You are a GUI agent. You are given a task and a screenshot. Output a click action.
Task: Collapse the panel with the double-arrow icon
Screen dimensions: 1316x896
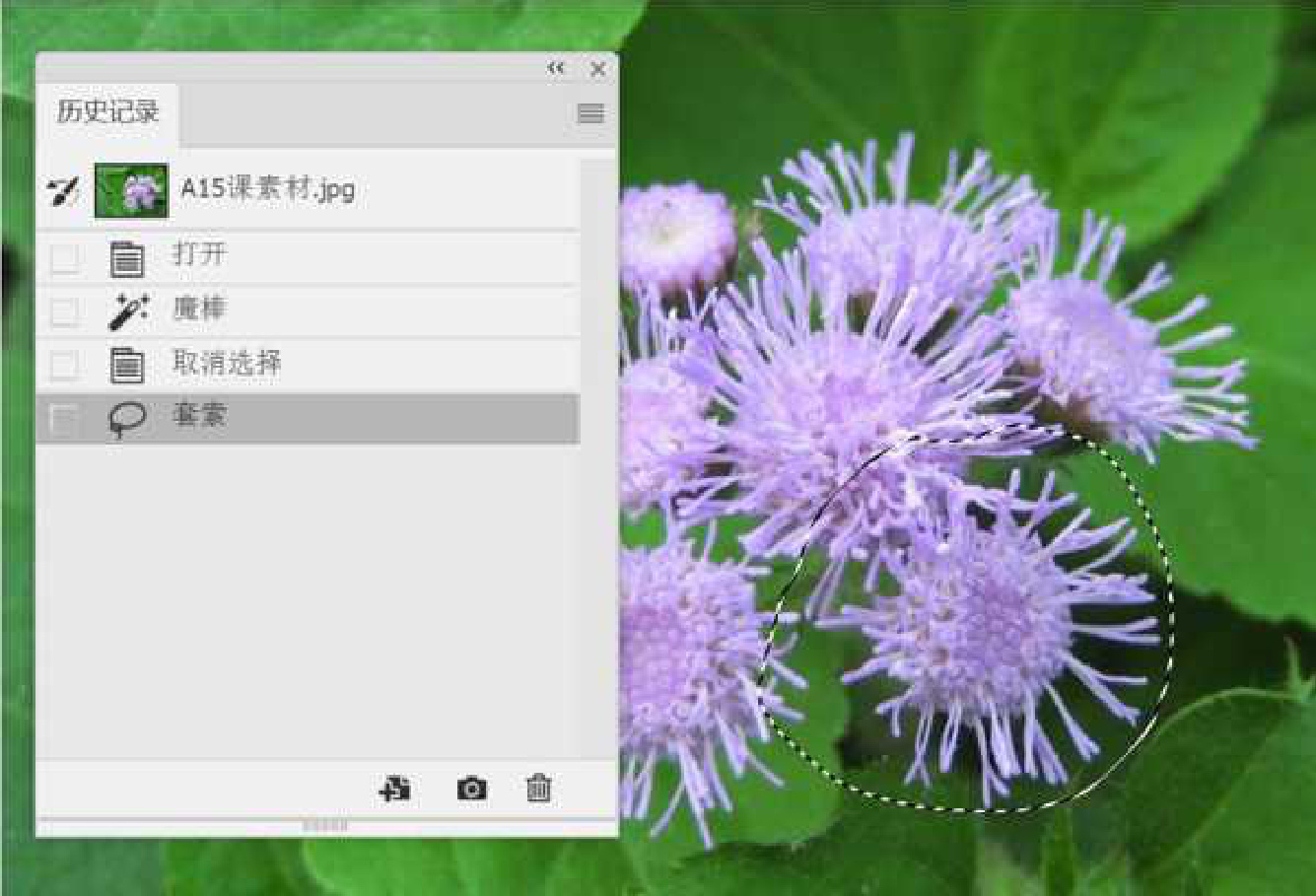(556, 68)
